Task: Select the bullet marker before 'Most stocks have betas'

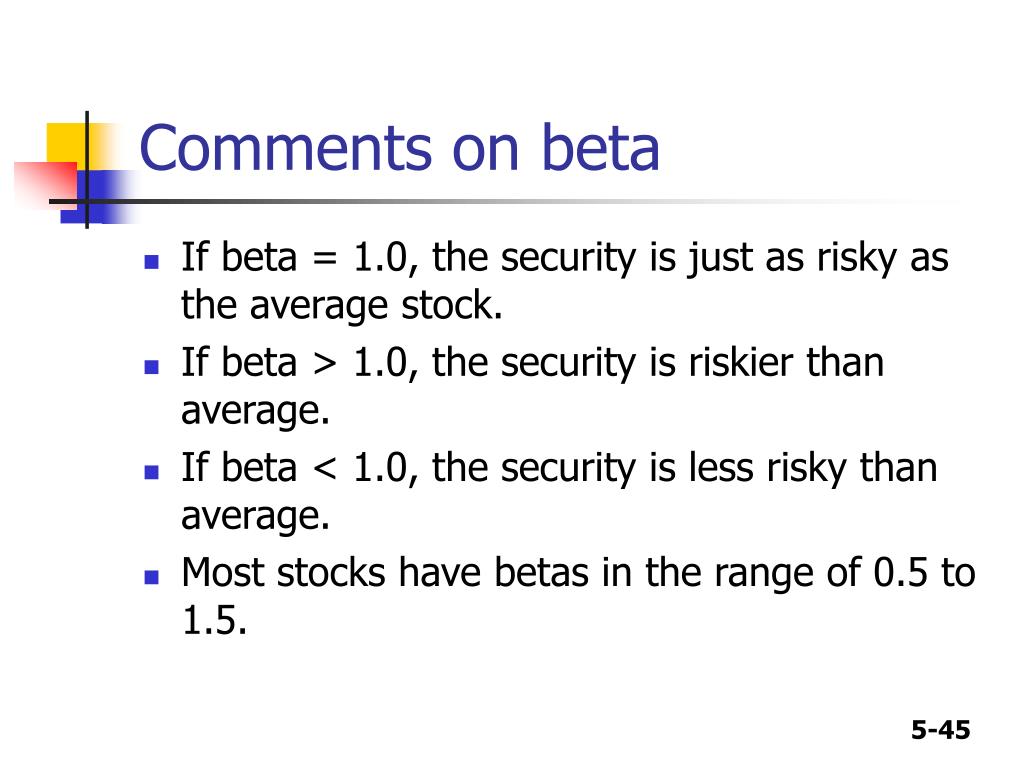Action: tap(152, 577)
